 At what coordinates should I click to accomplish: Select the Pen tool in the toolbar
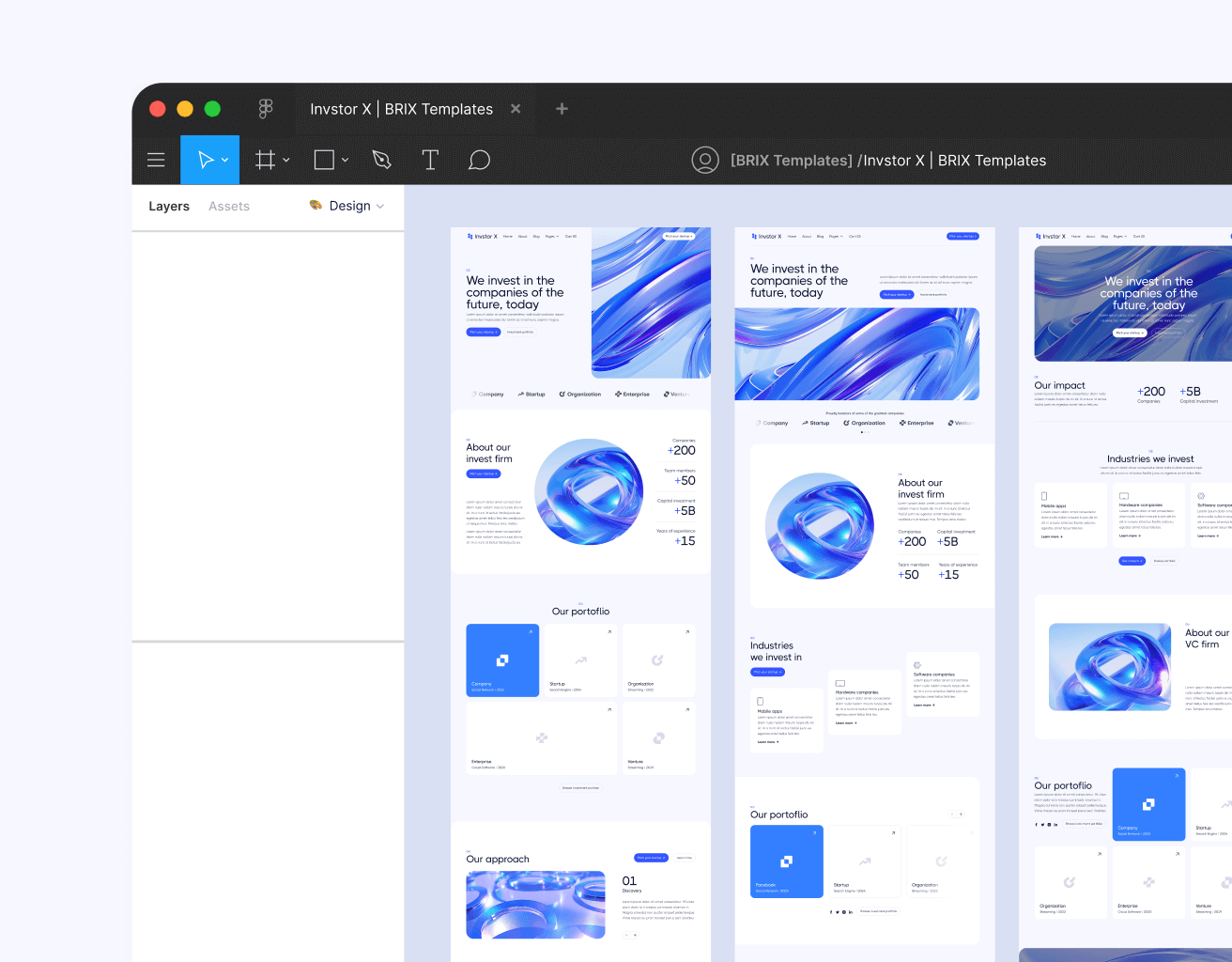(x=381, y=160)
